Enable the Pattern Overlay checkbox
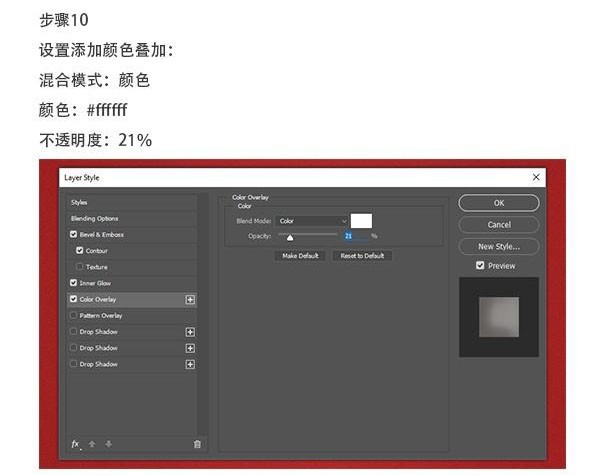This screenshot has height=475, width=600. coord(73,315)
